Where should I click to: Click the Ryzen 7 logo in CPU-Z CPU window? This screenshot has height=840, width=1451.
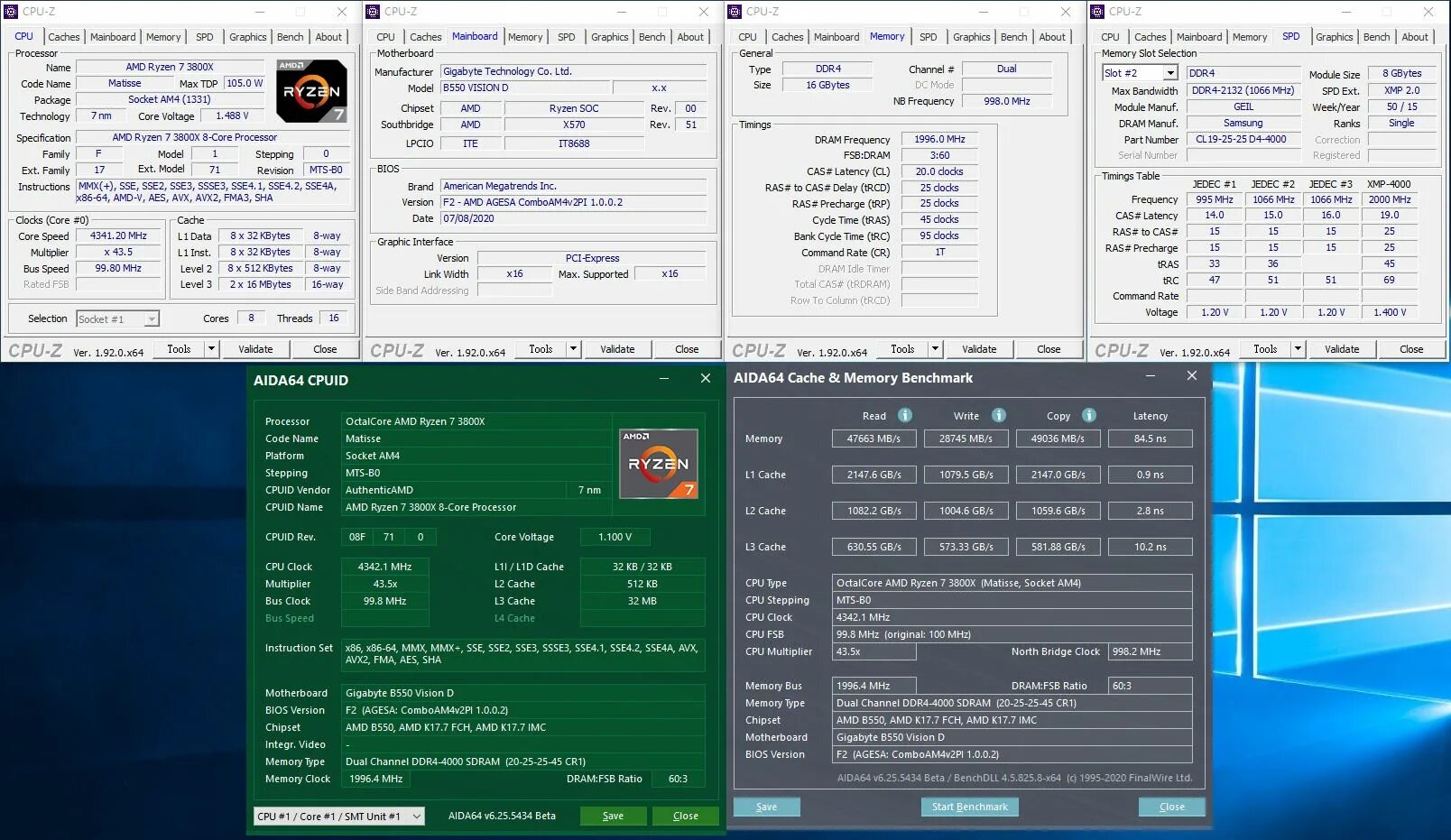tap(310, 91)
